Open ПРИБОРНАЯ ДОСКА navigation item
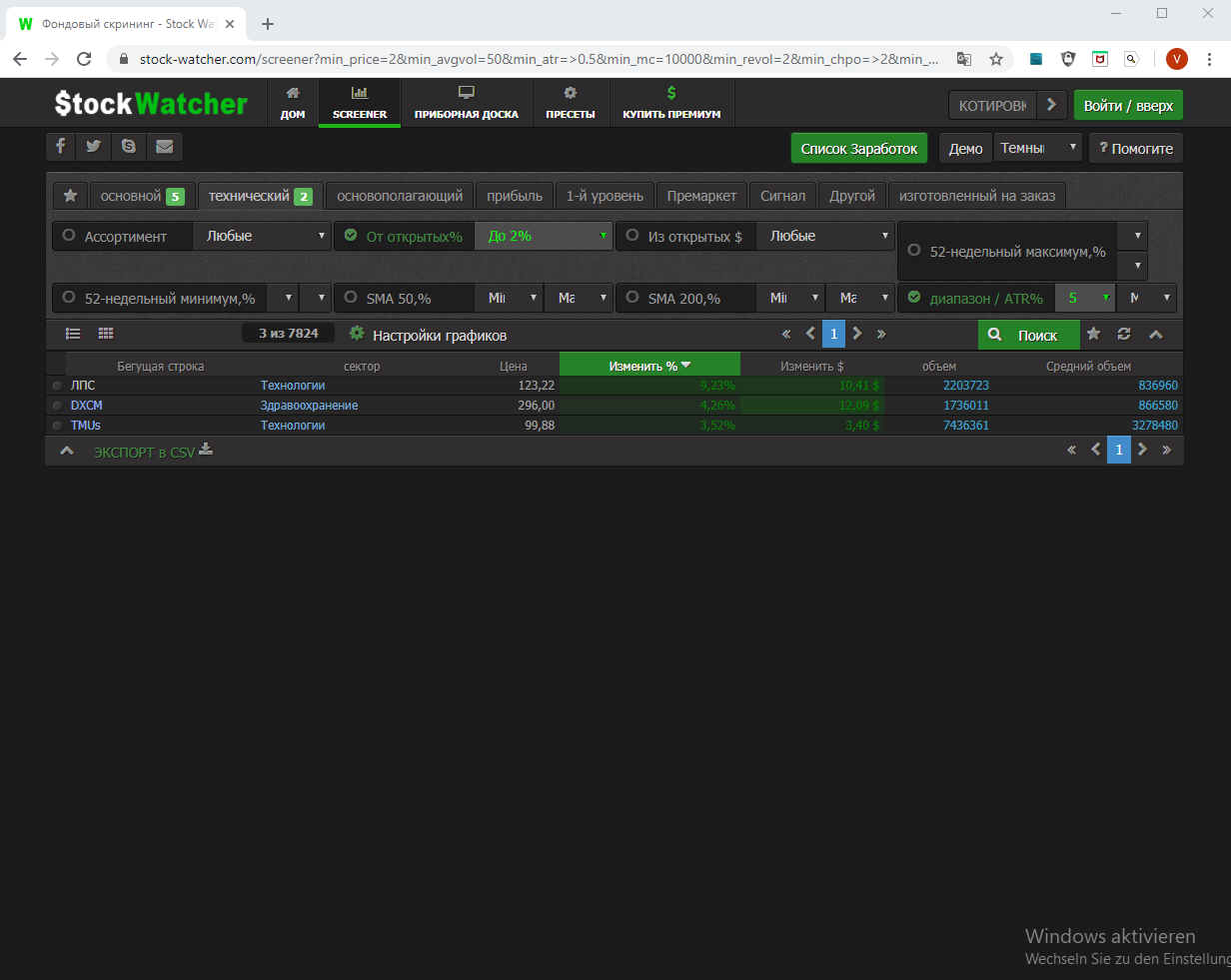 [467, 104]
